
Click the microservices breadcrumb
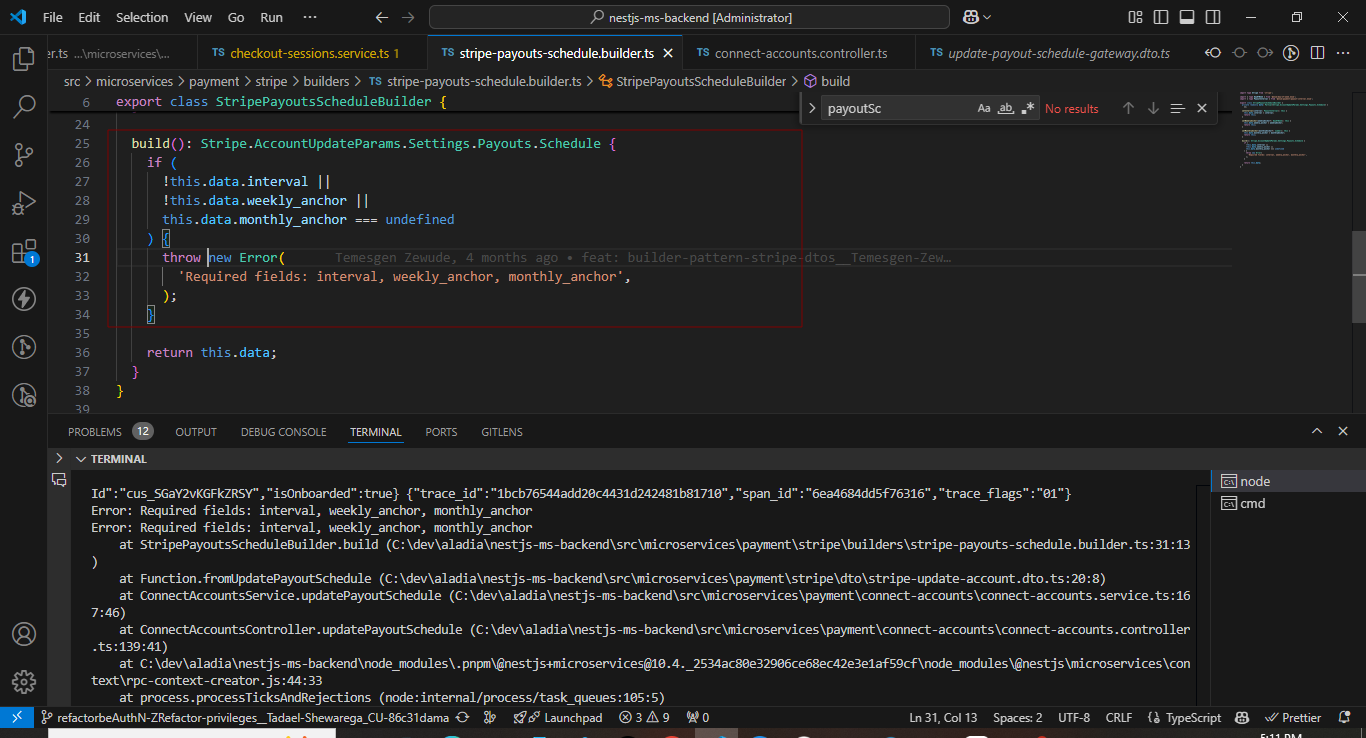click(x=134, y=81)
